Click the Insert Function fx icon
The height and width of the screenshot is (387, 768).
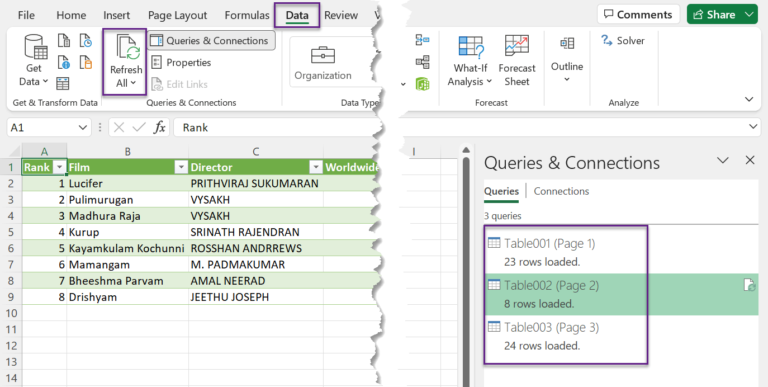click(x=160, y=128)
